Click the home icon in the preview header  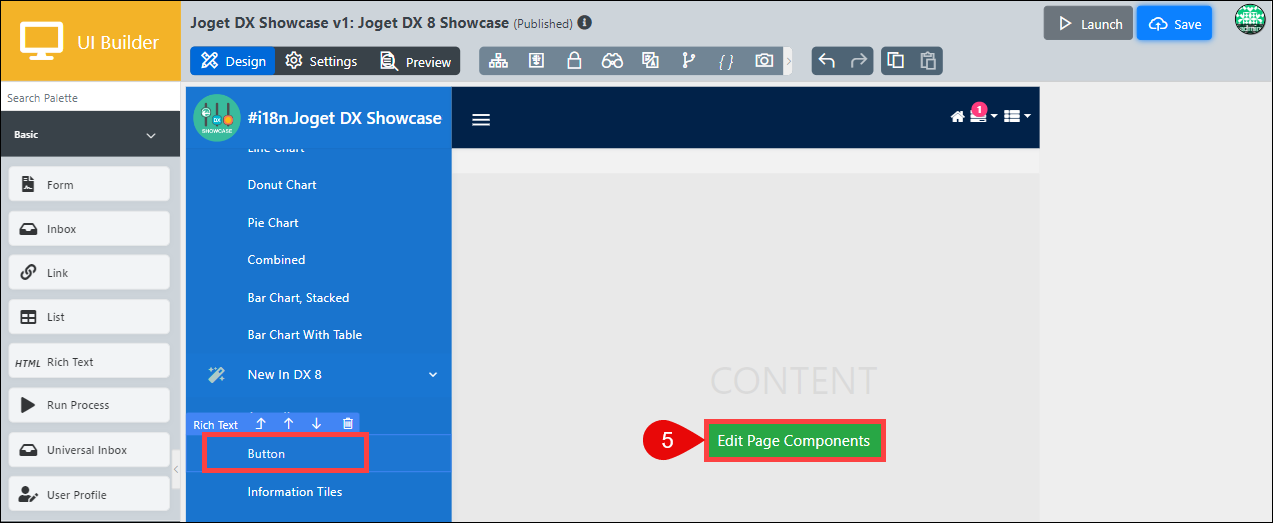point(957,117)
